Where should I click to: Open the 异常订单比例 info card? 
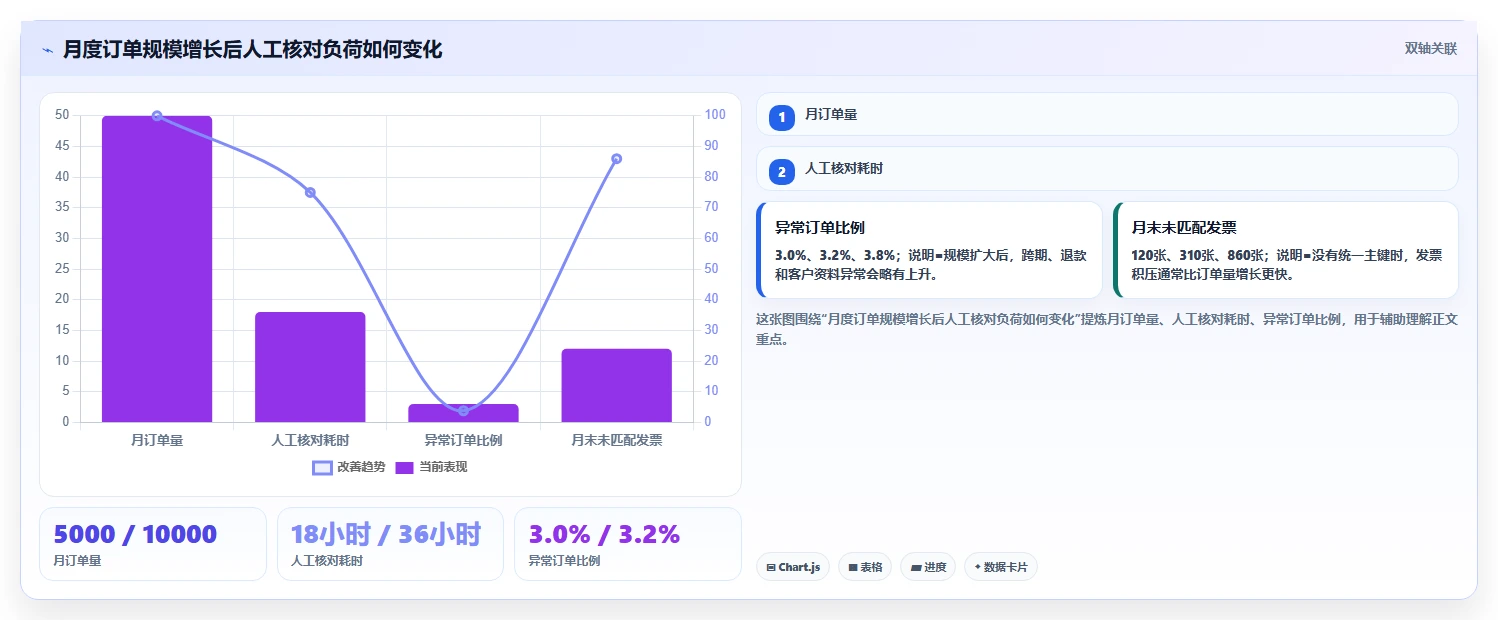(x=929, y=250)
